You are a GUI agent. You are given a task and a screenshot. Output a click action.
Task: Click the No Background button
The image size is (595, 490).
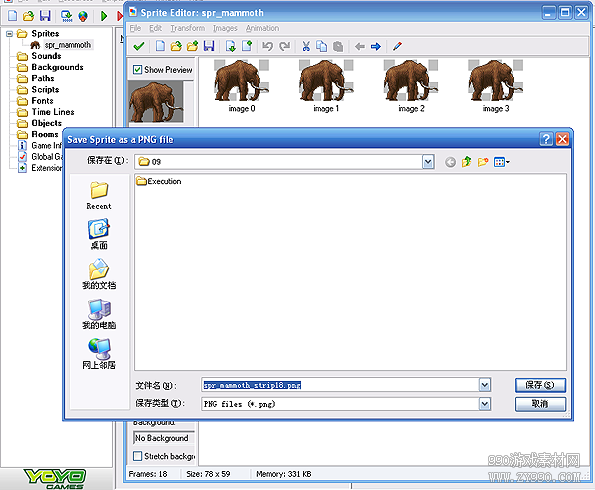[x=163, y=438]
